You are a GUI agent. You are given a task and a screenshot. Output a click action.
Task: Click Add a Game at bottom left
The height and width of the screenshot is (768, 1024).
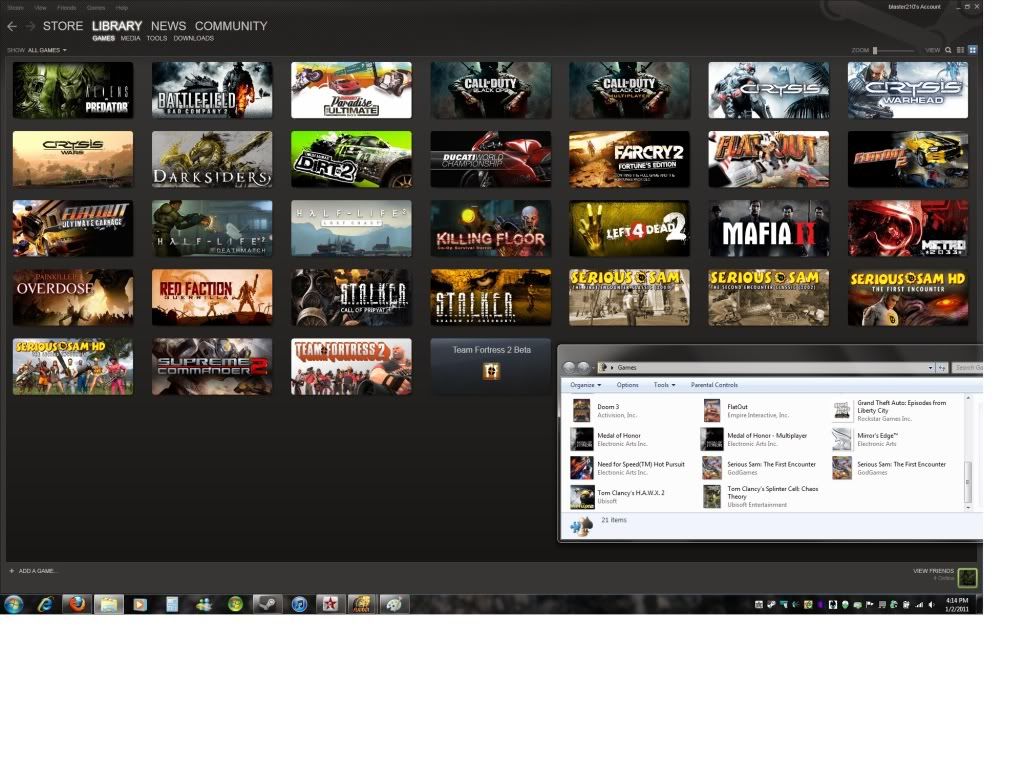click(33, 571)
